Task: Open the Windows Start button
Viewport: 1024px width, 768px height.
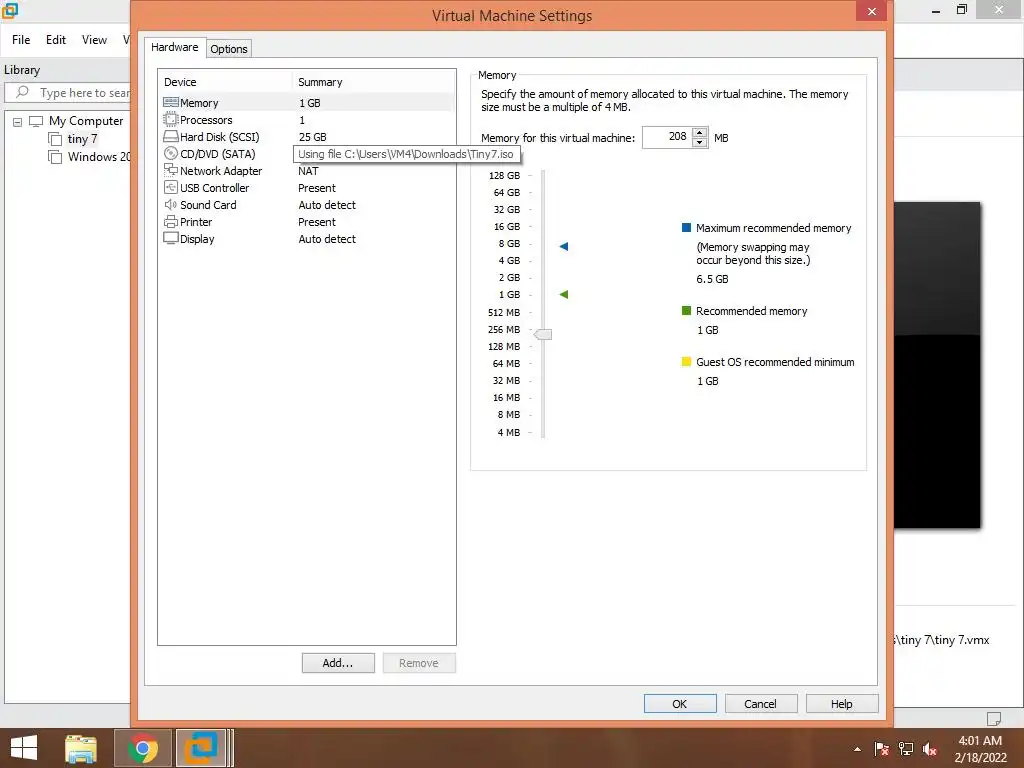Action: click(x=24, y=748)
